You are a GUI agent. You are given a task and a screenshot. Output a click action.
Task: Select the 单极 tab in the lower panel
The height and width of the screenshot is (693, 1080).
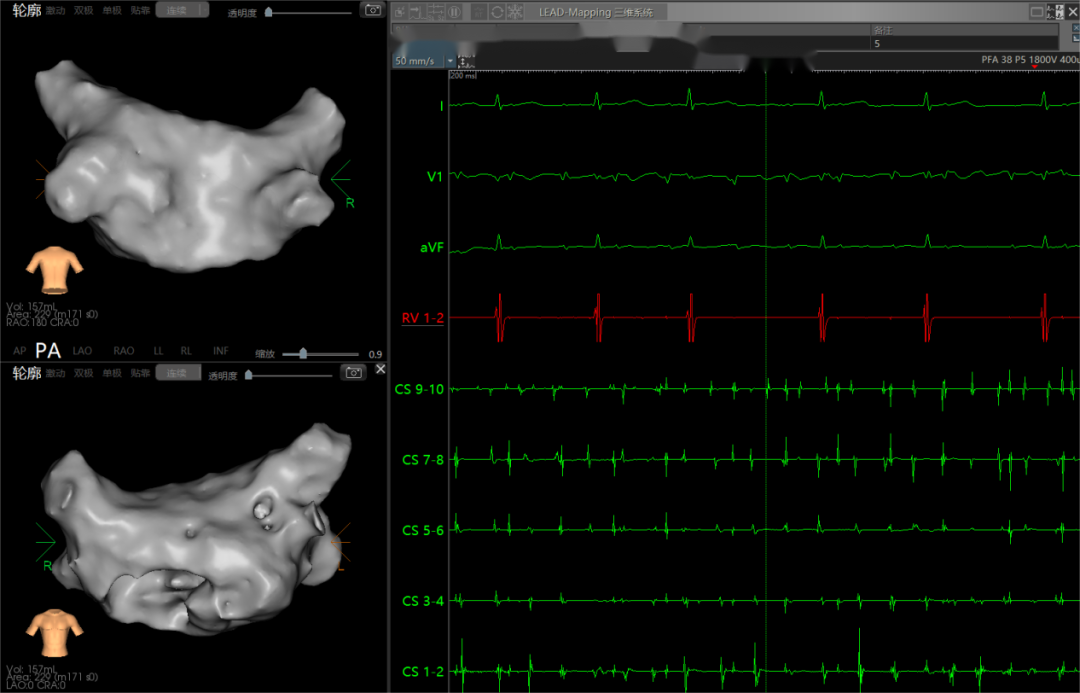click(112, 373)
